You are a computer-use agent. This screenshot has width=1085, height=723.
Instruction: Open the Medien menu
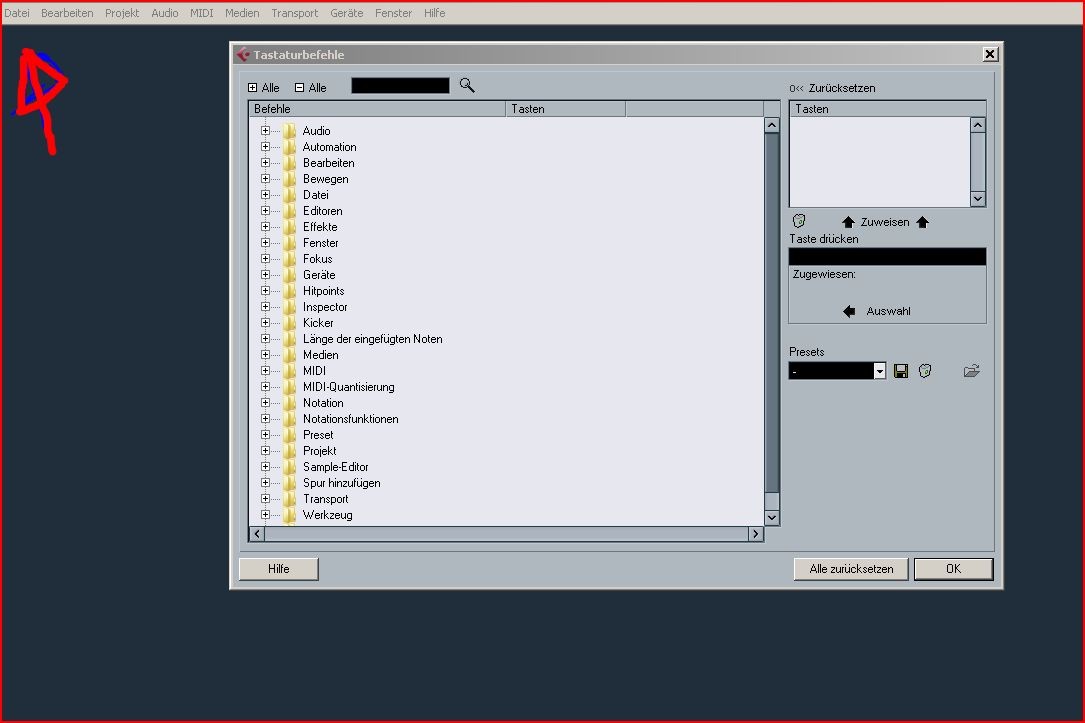[242, 13]
